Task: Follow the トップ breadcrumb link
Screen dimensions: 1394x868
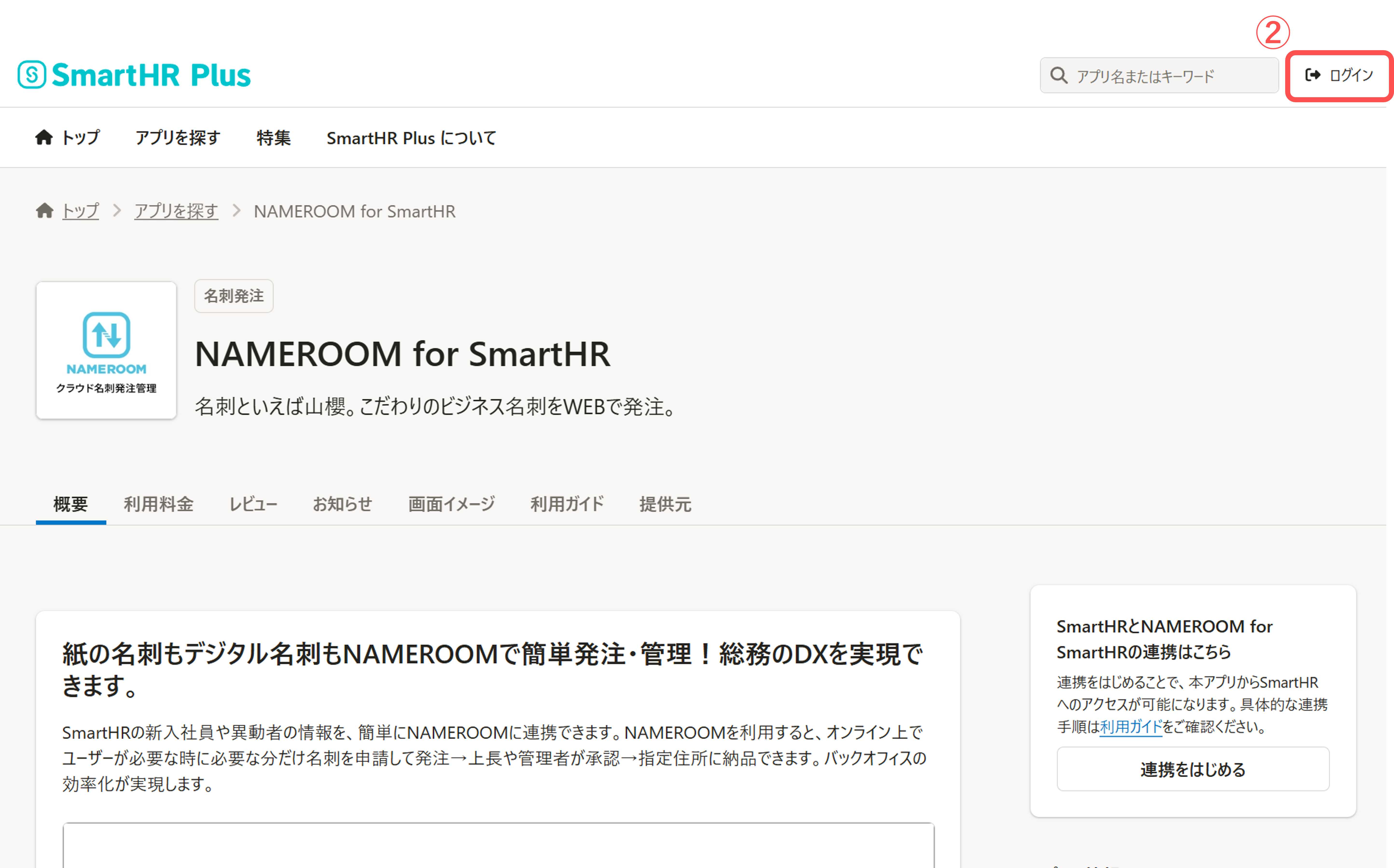Action: pyautogui.click(x=80, y=211)
